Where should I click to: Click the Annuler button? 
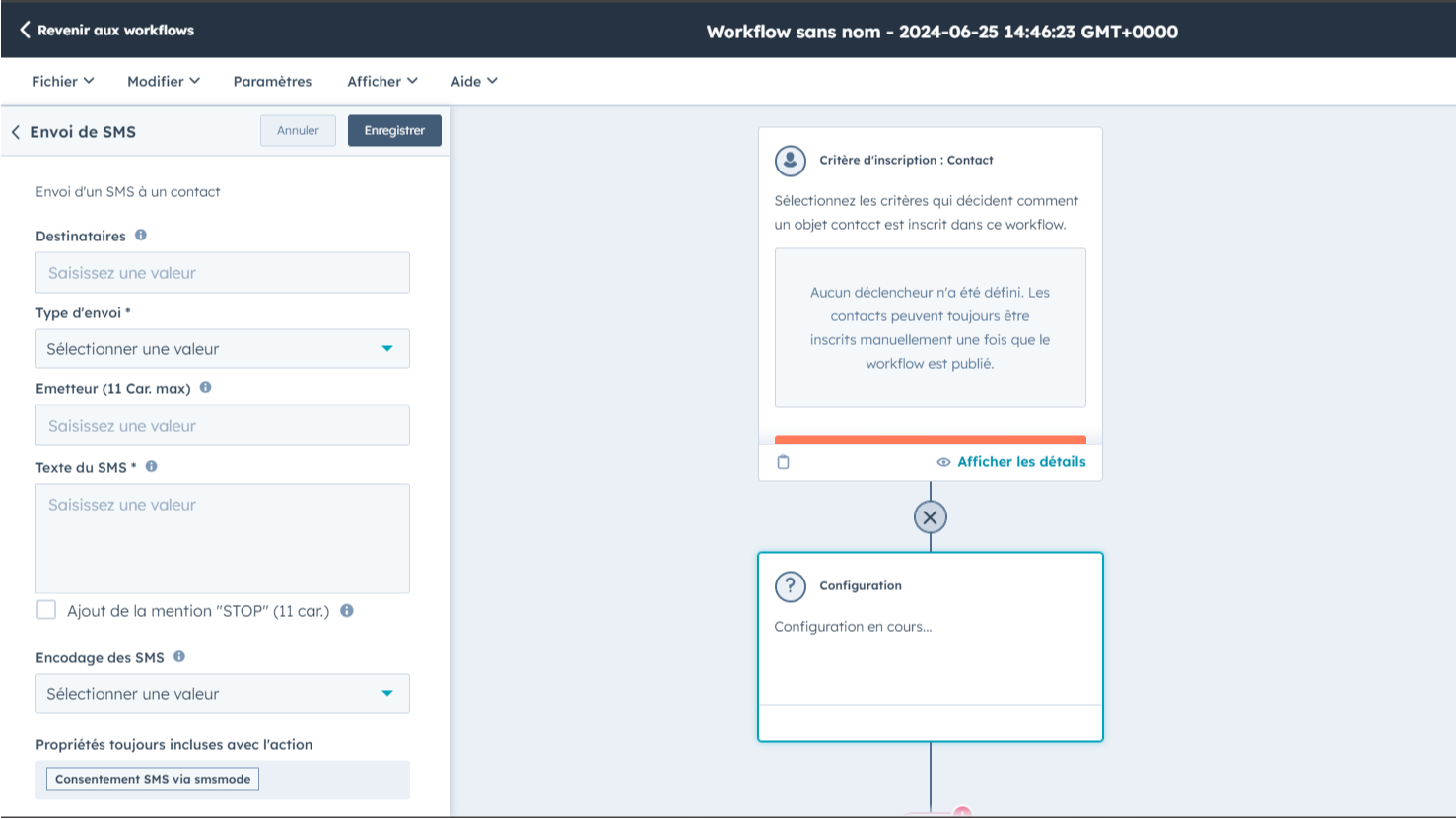pos(298,130)
